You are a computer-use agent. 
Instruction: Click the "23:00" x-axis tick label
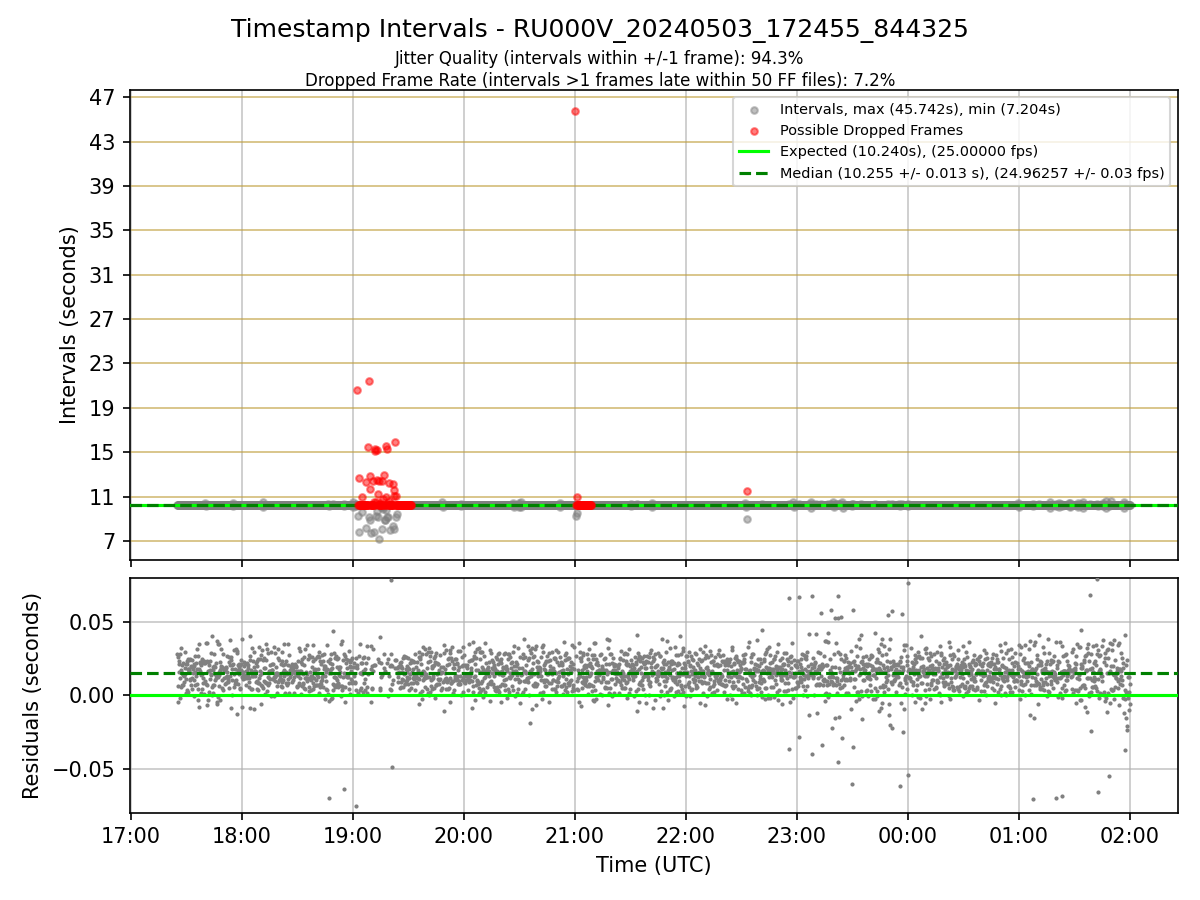coord(797,836)
